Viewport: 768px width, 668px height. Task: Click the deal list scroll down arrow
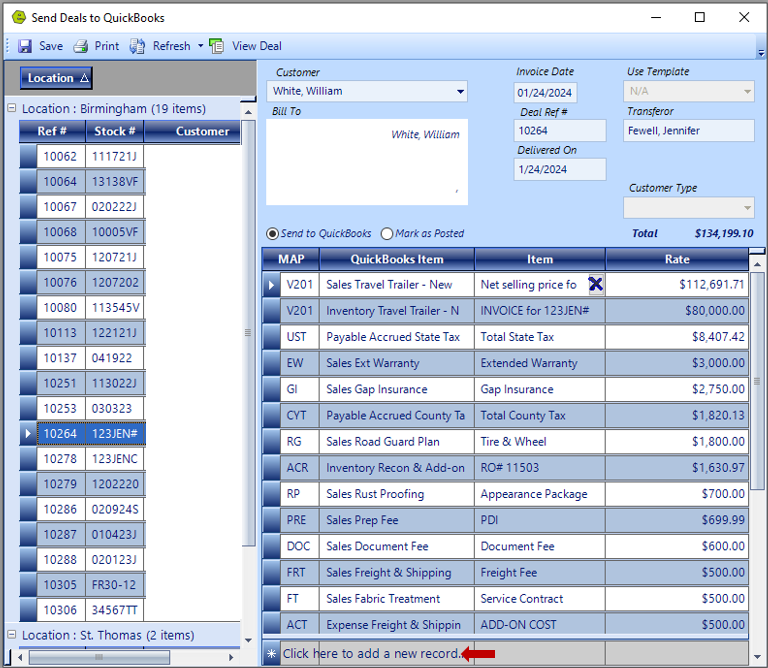(248, 640)
